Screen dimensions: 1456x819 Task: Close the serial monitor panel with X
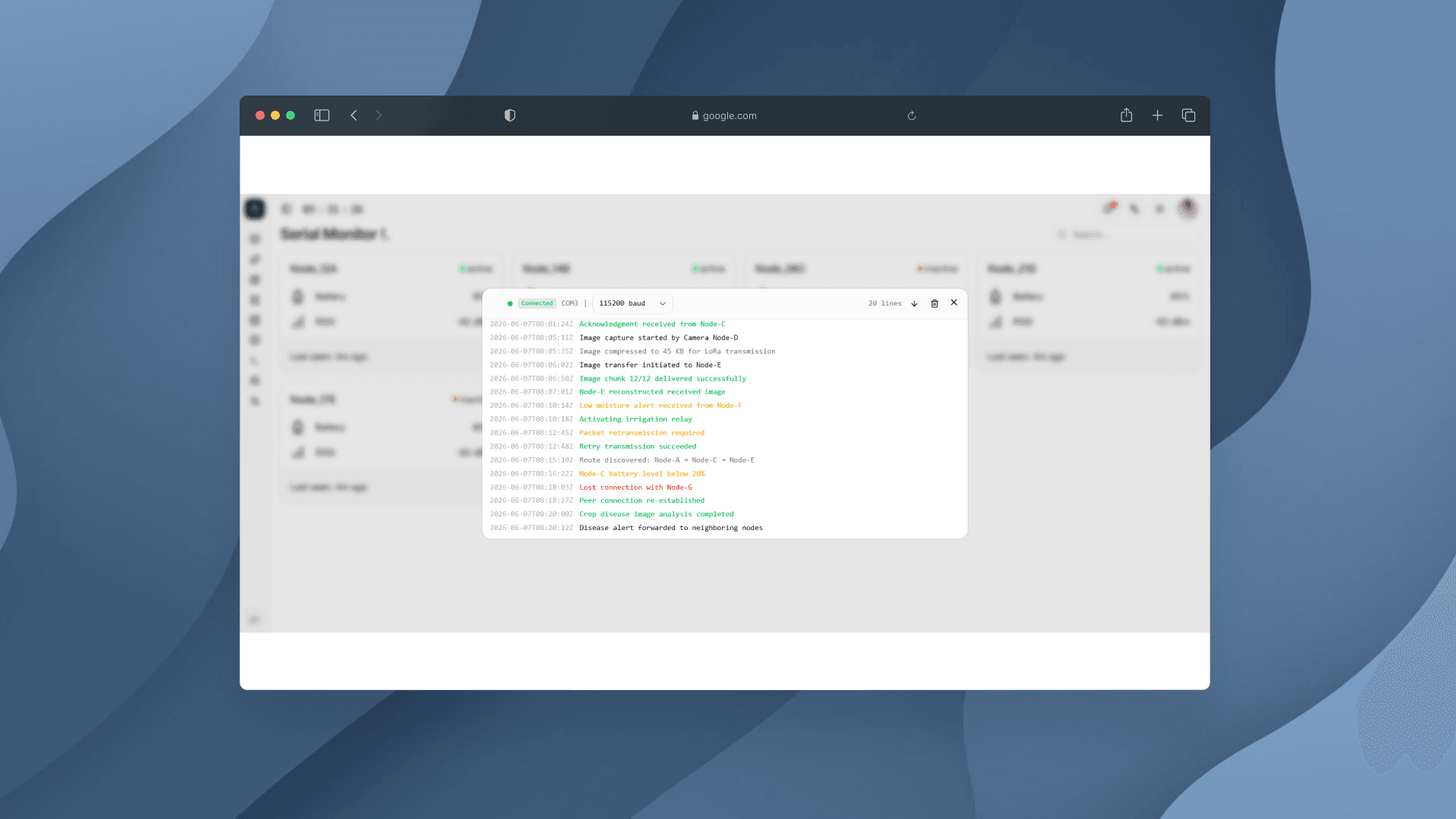click(954, 303)
